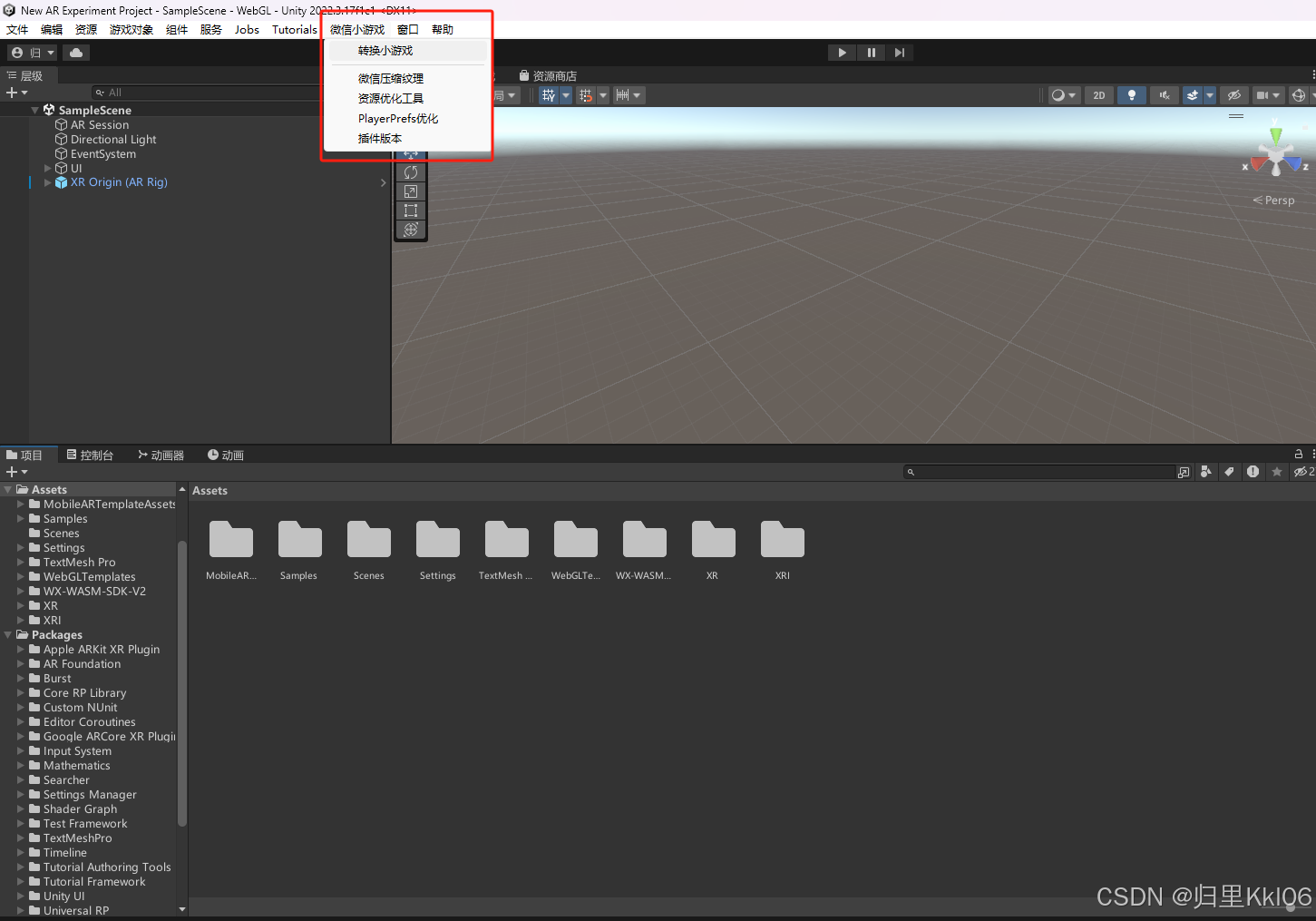Click the scene orientation gizmo

click(x=1276, y=152)
